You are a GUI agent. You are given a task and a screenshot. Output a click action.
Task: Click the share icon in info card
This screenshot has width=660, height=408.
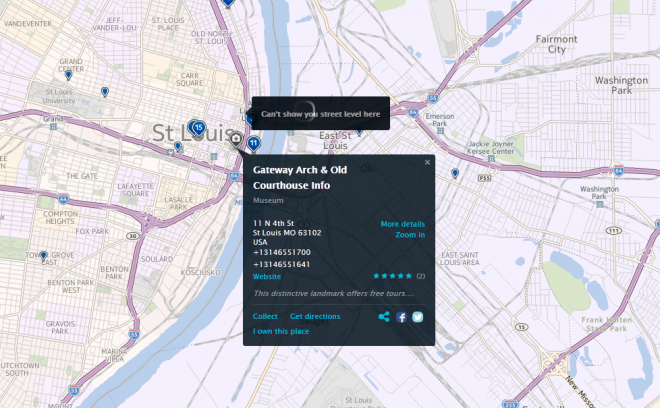(384, 317)
